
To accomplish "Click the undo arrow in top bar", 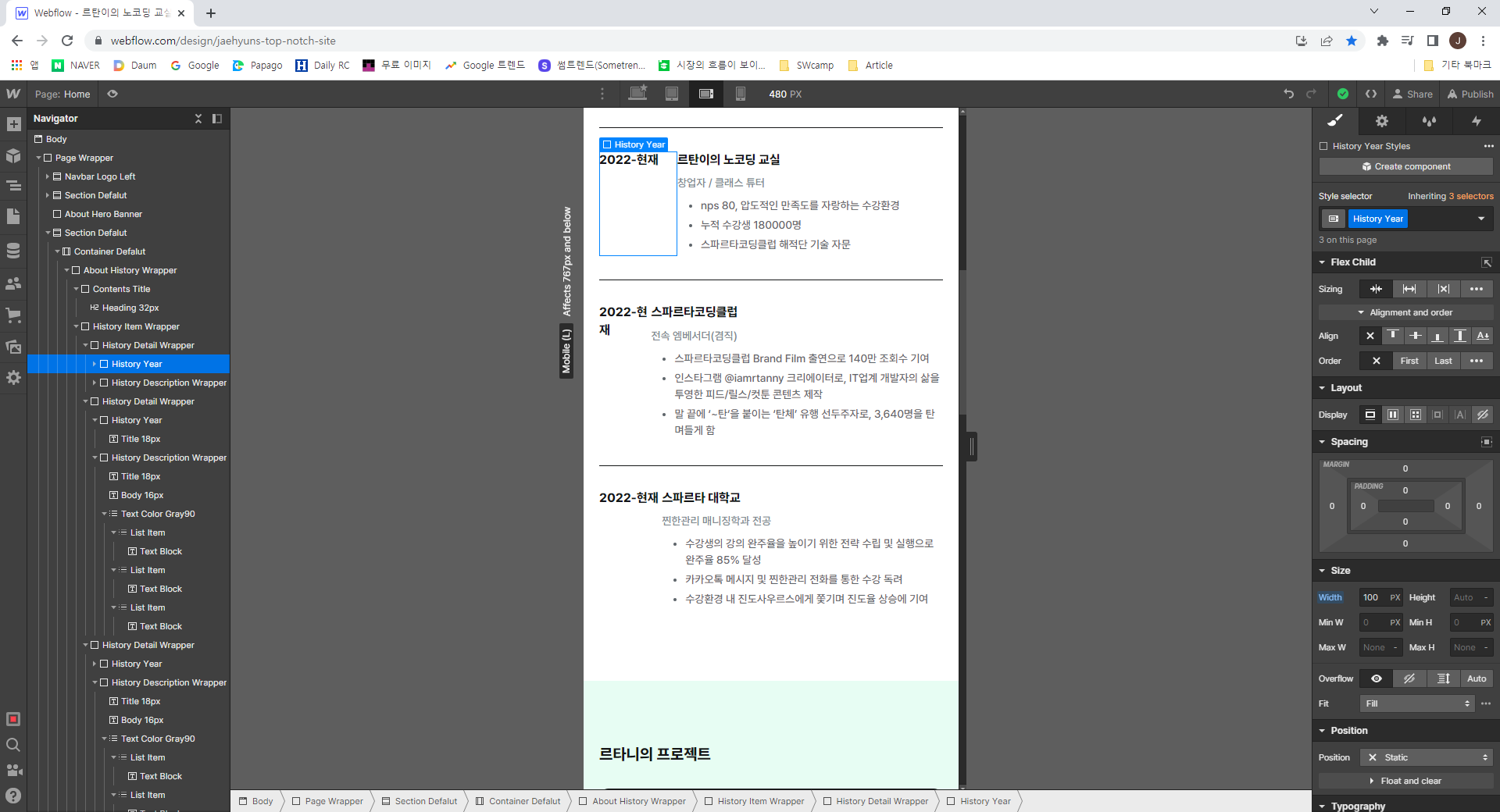I will pos(1288,94).
